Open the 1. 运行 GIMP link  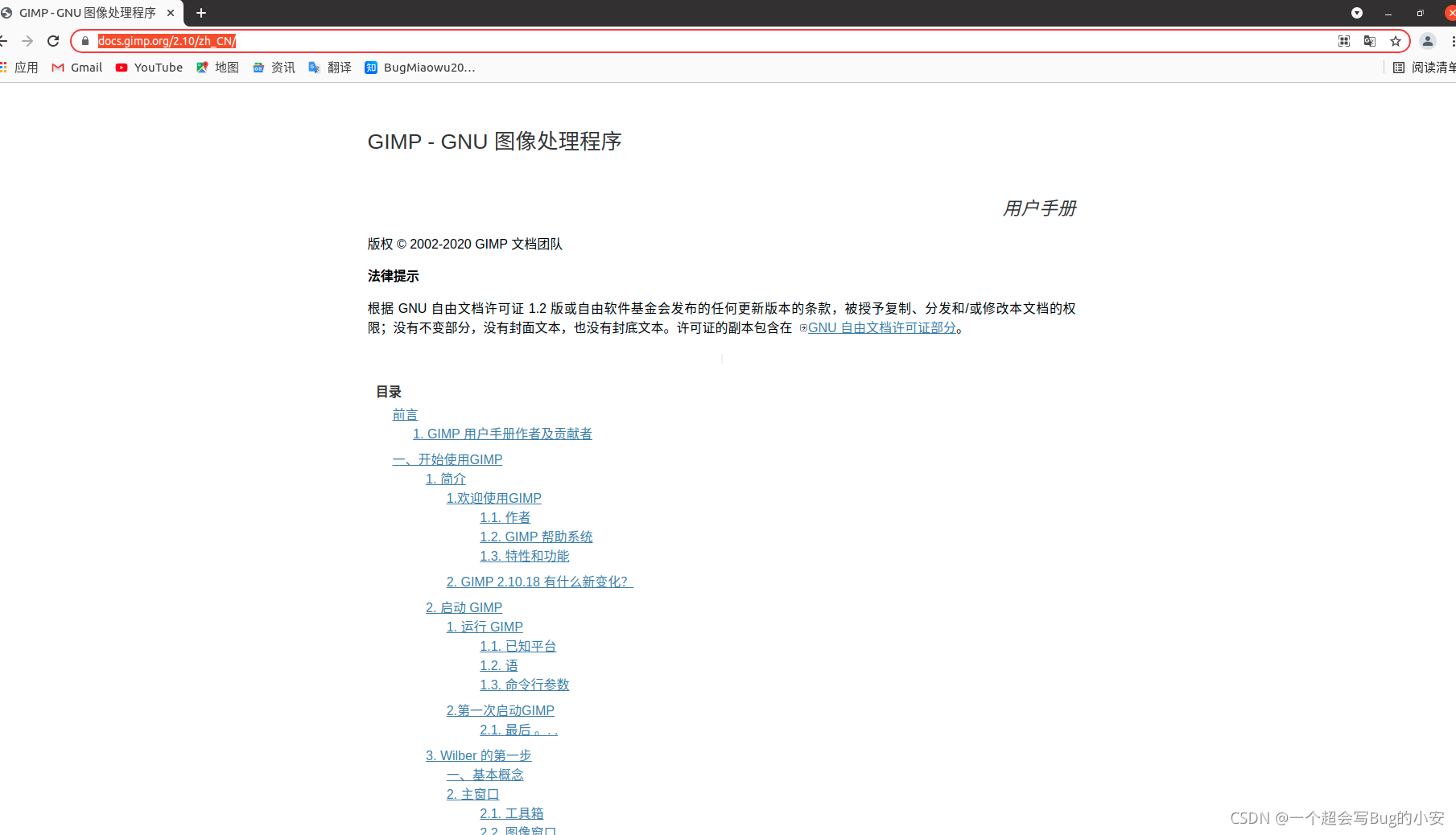tap(485, 627)
